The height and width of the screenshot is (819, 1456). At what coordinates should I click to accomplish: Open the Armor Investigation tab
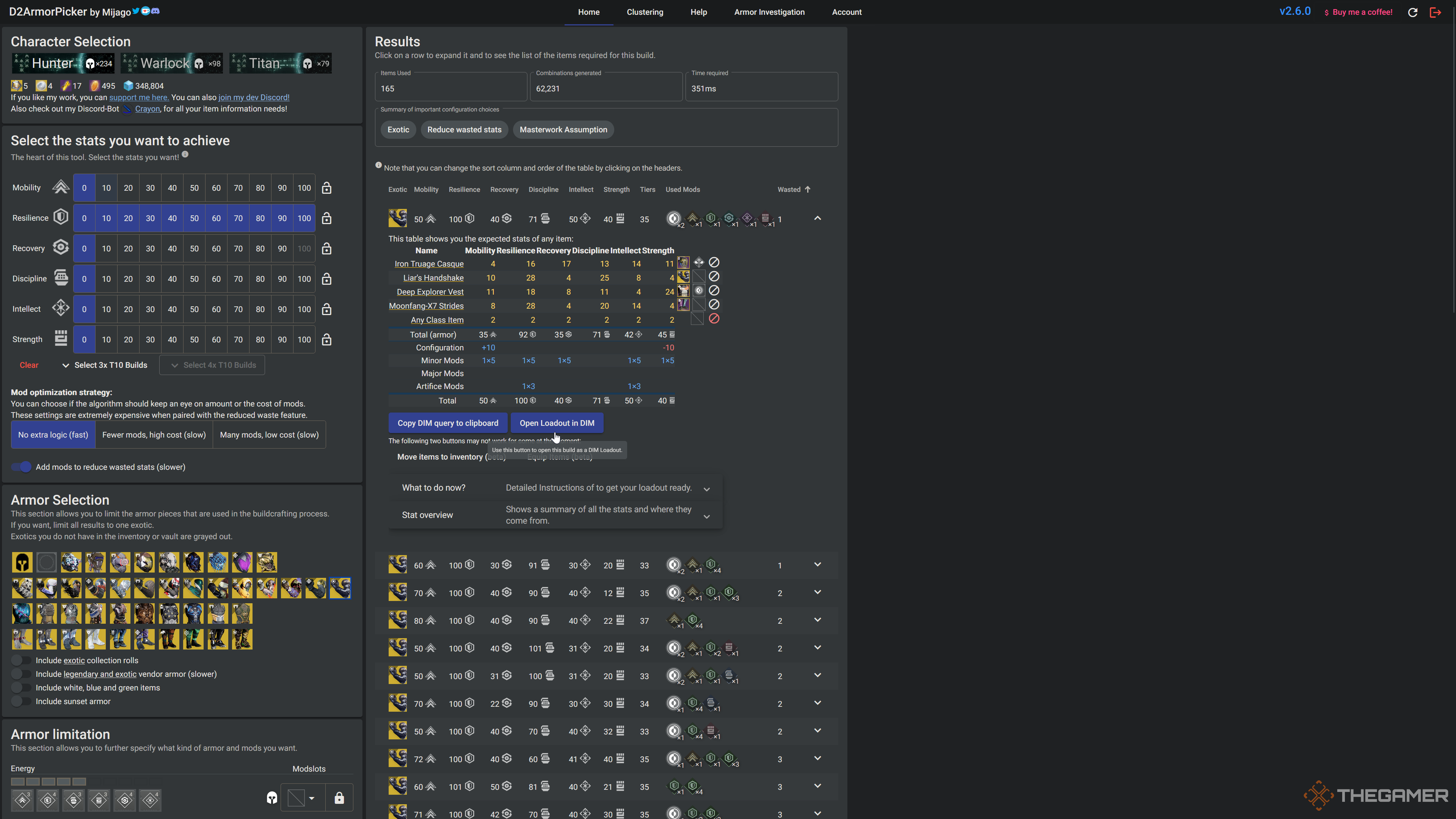click(x=769, y=12)
